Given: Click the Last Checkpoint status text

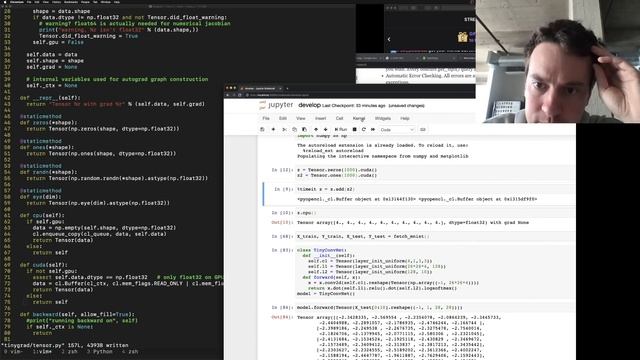Looking at the screenshot, I should tap(353, 106).
